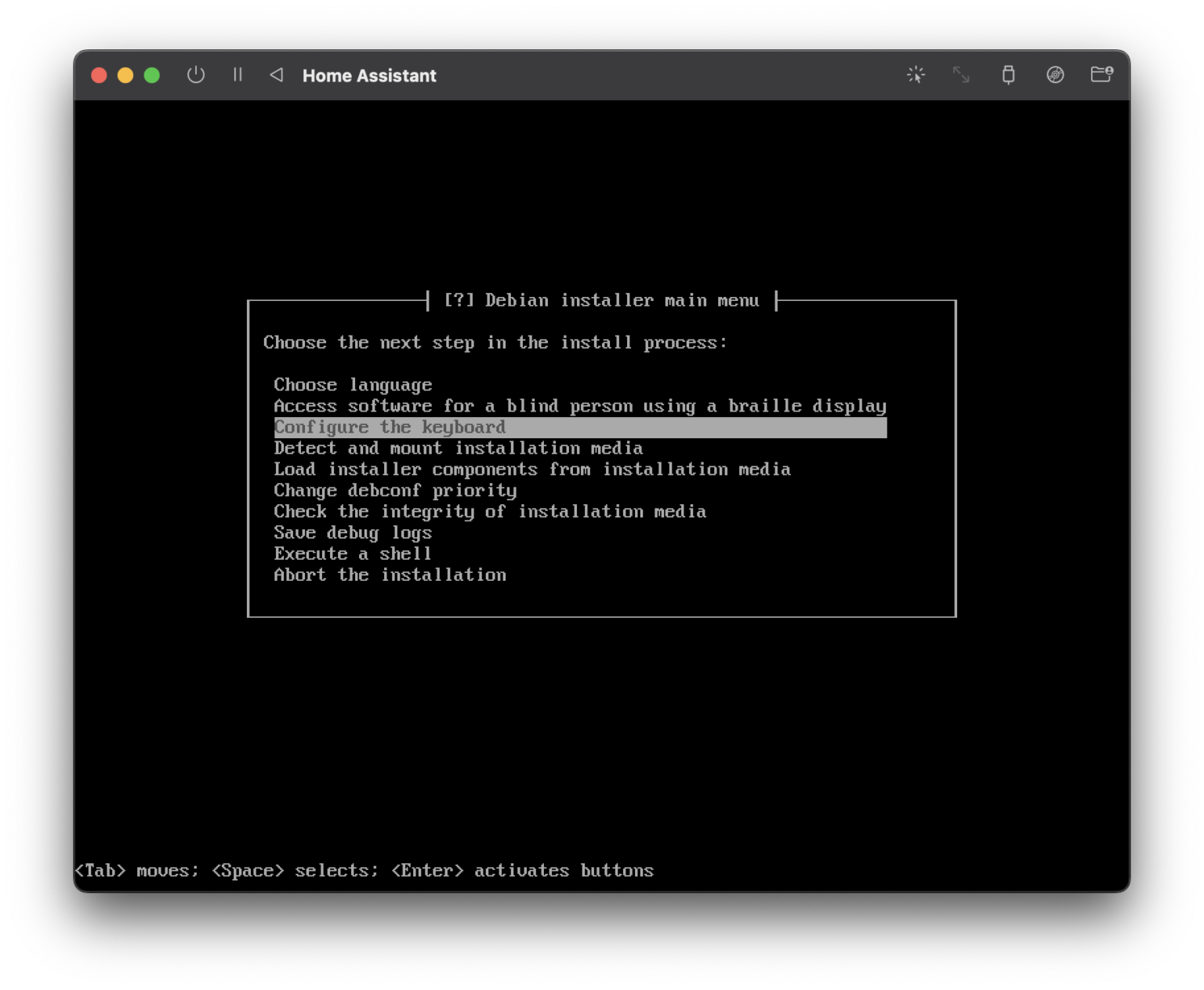This screenshot has width=1204, height=990.
Task: Enable braille display accessibility support
Action: (579, 406)
